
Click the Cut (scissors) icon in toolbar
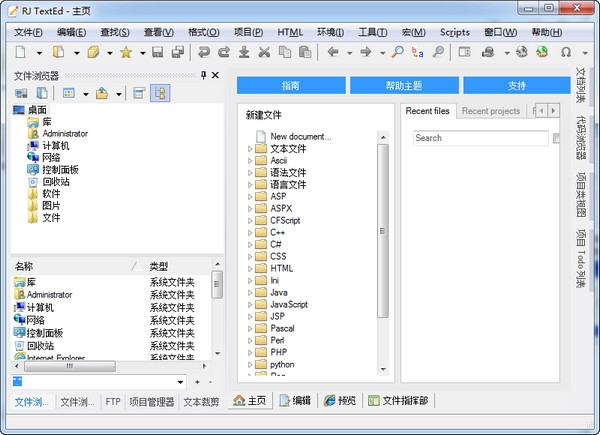(x=264, y=52)
